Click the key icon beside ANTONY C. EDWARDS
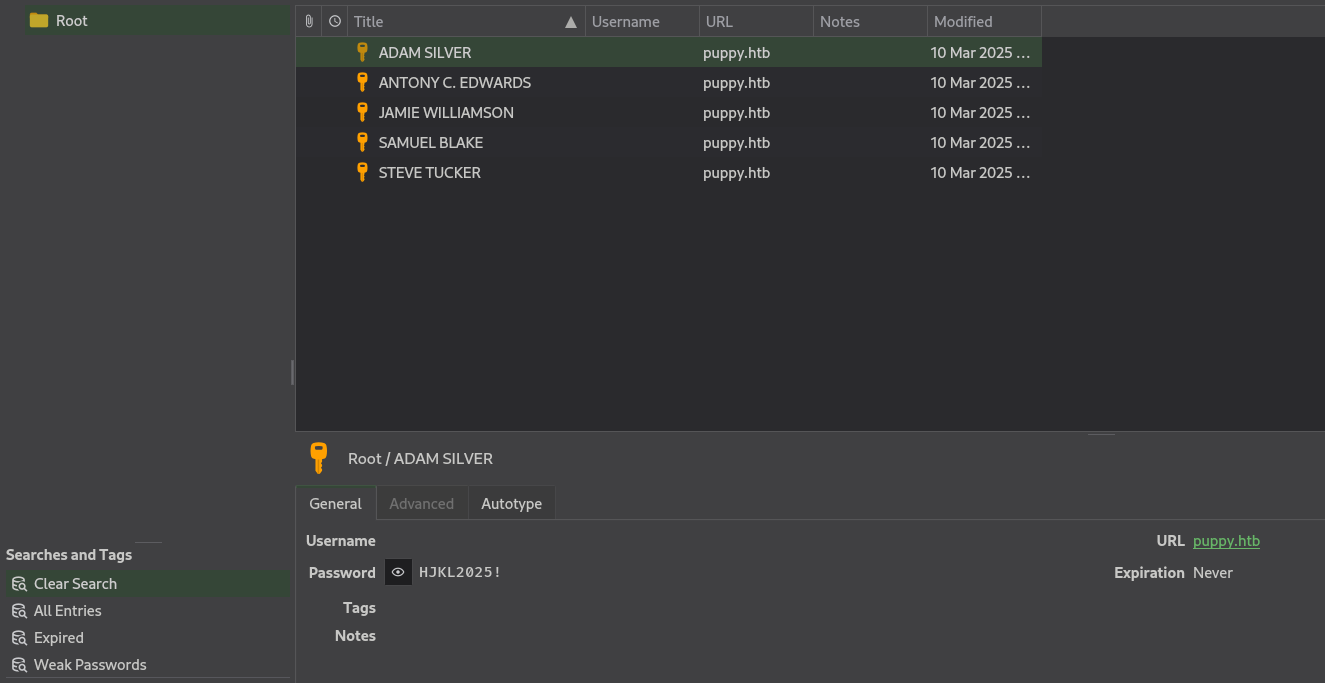This screenshot has height=683, width=1325. 362,82
